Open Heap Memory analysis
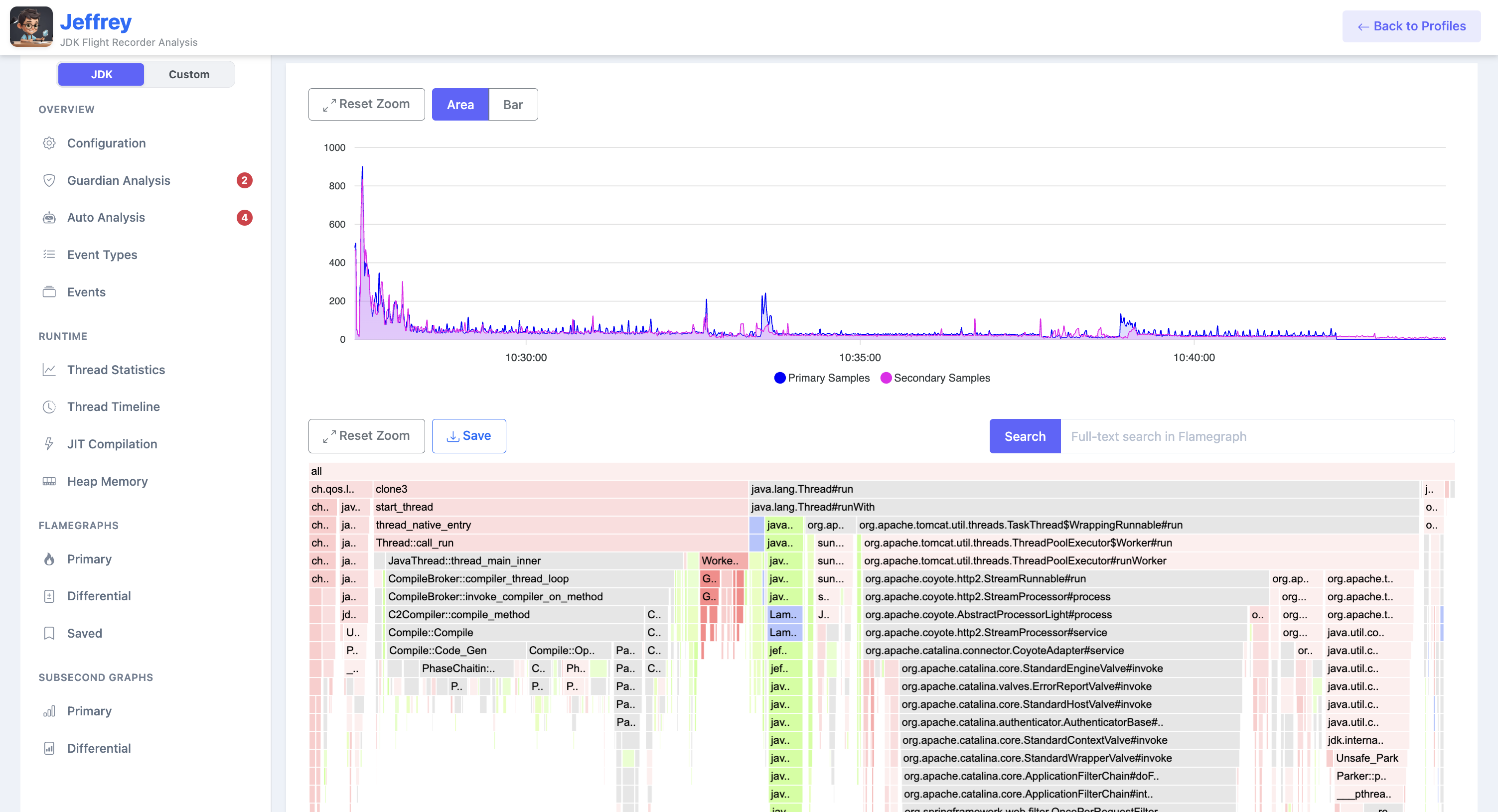 107,481
